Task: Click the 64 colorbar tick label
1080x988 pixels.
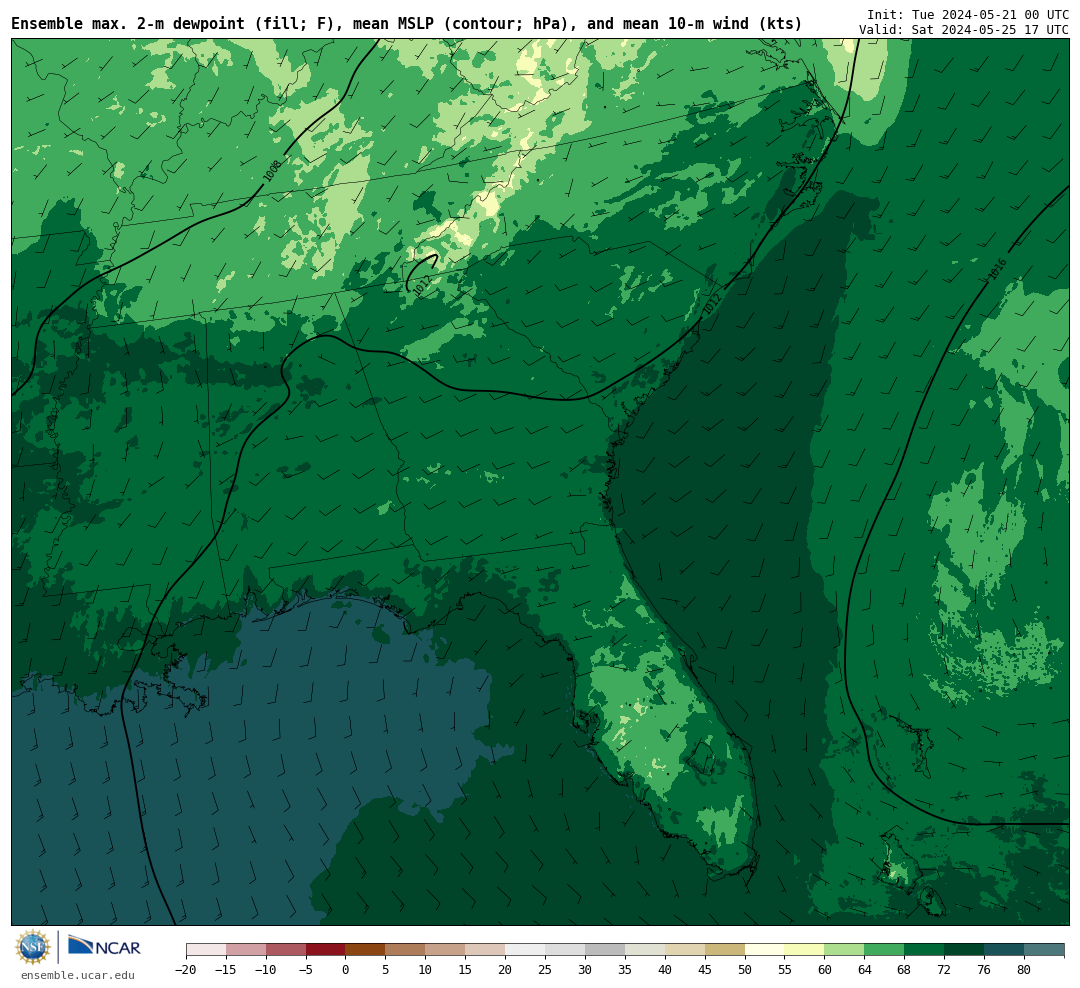Action: click(865, 969)
